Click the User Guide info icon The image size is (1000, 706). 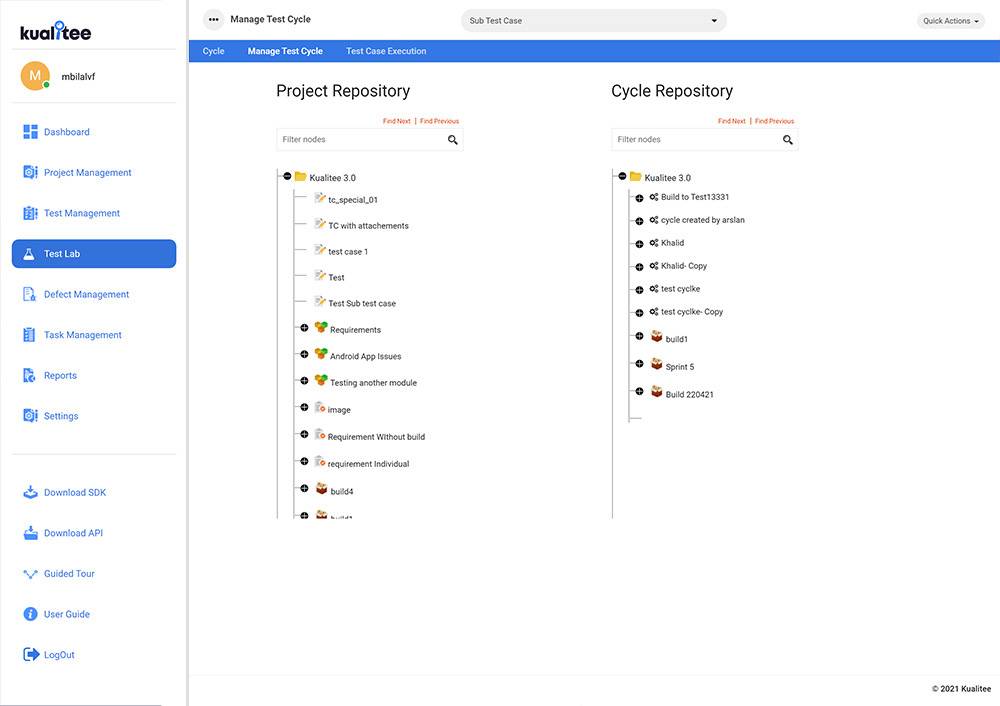pyautogui.click(x=30, y=614)
